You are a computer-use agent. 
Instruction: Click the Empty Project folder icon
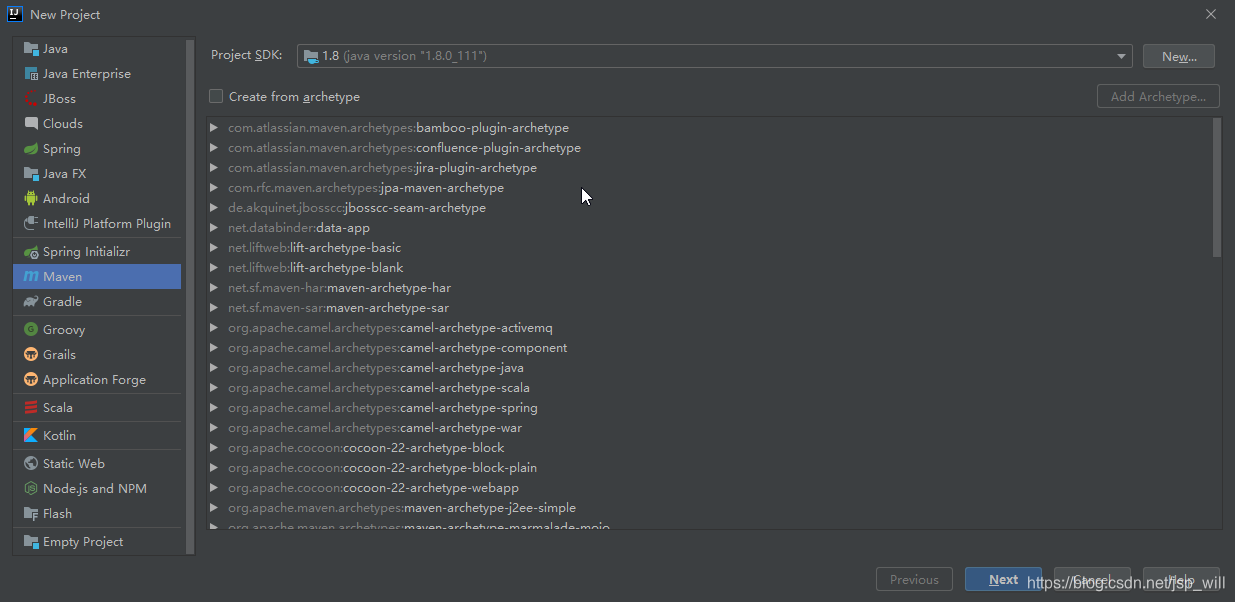31,541
